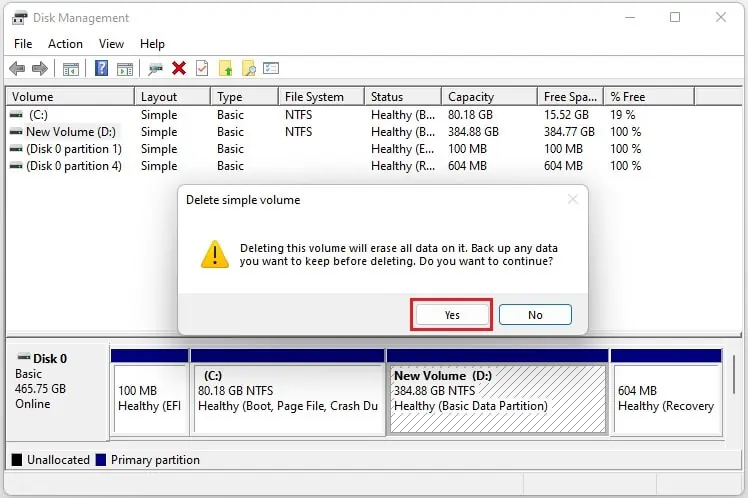Image resolution: width=748 pixels, height=498 pixels.
Task: Click the red X Delete toolbar icon
Action: click(x=179, y=68)
